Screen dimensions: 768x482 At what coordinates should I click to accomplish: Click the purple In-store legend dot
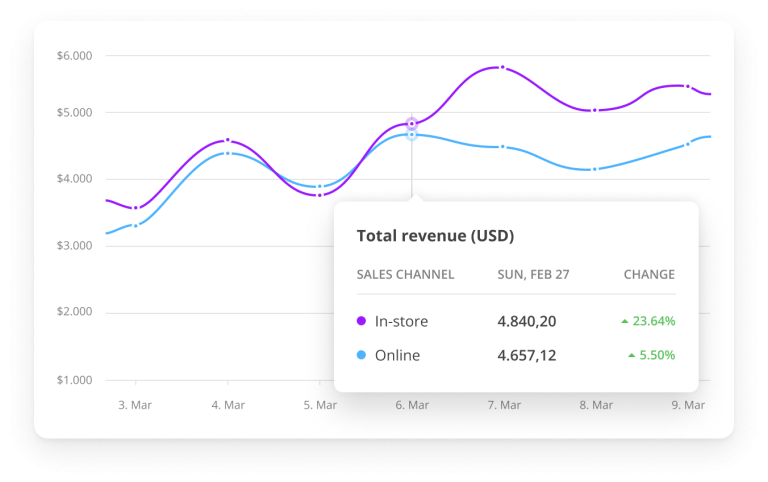tap(362, 321)
